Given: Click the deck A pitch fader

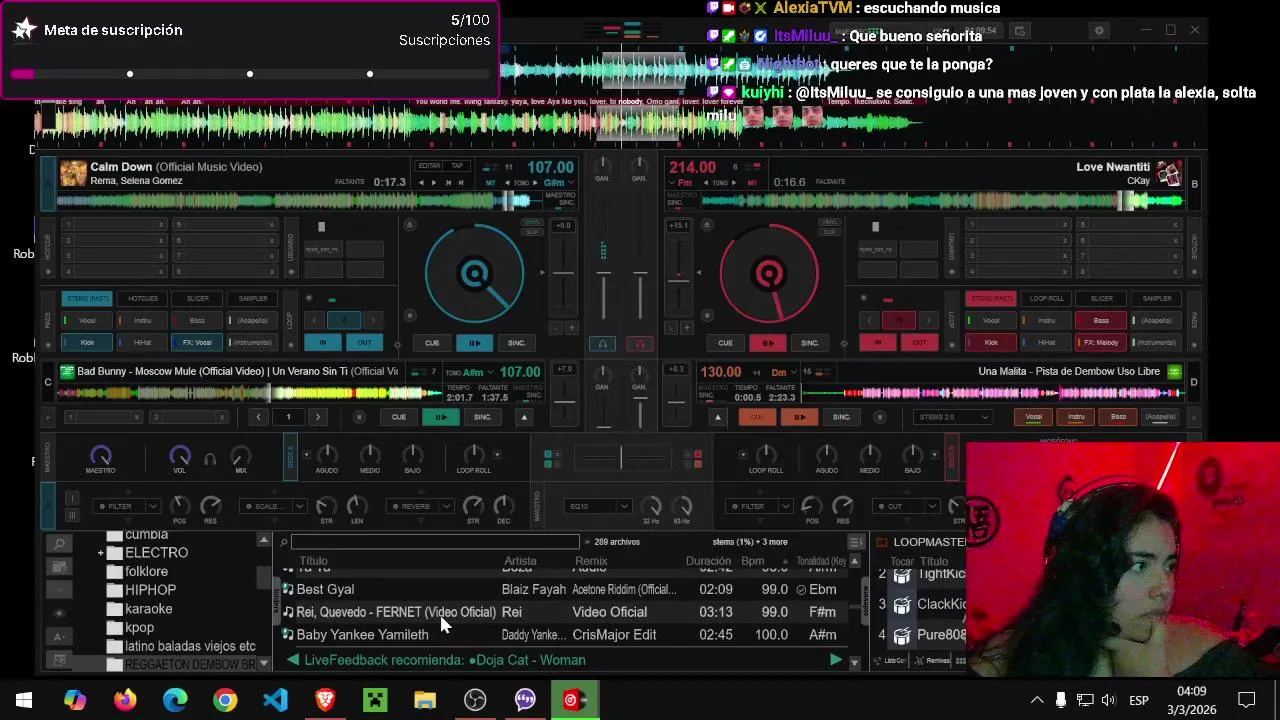Looking at the screenshot, I should [x=563, y=275].
